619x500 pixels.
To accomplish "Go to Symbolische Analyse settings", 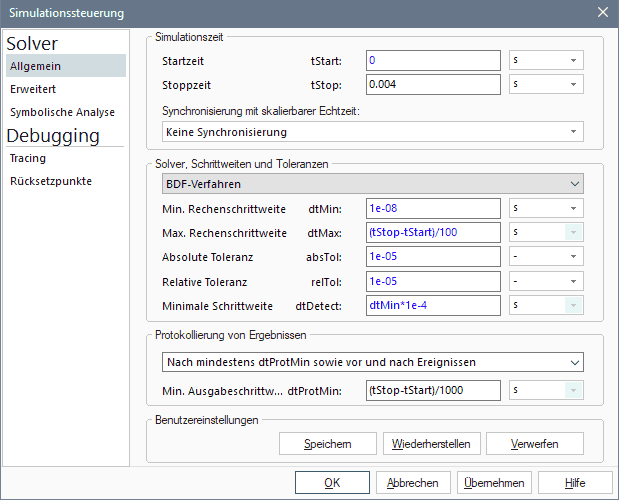I will tap(65, 112).
